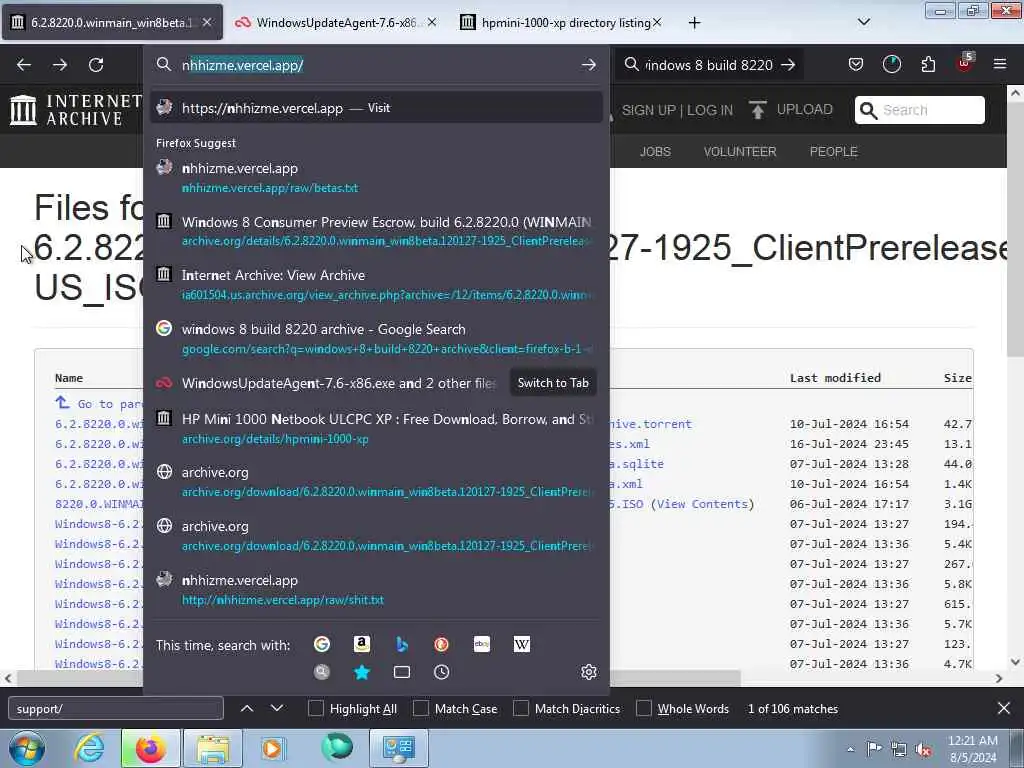Search this time with Amazon
The width and height of the screenshot is (1024, 768).
(362, 645)
